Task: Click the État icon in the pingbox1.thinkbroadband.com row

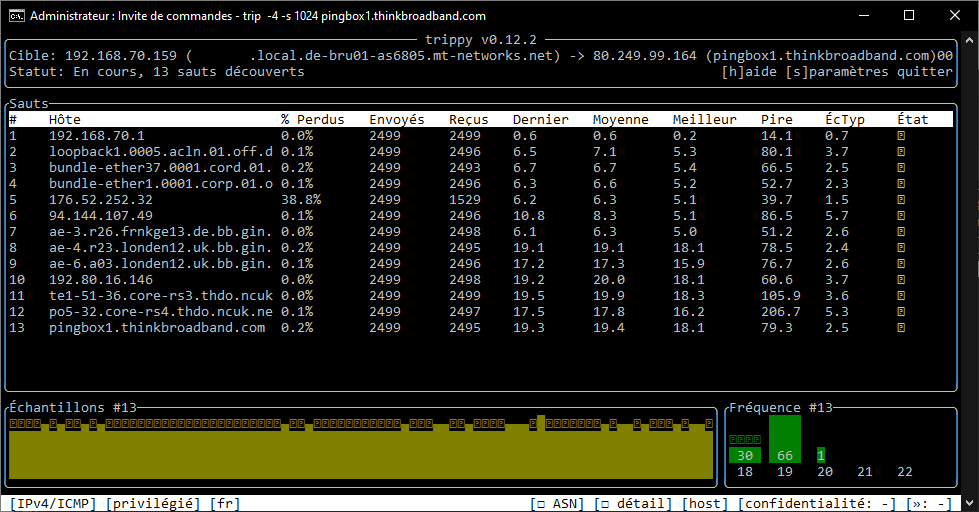Action: coord(901,328)
